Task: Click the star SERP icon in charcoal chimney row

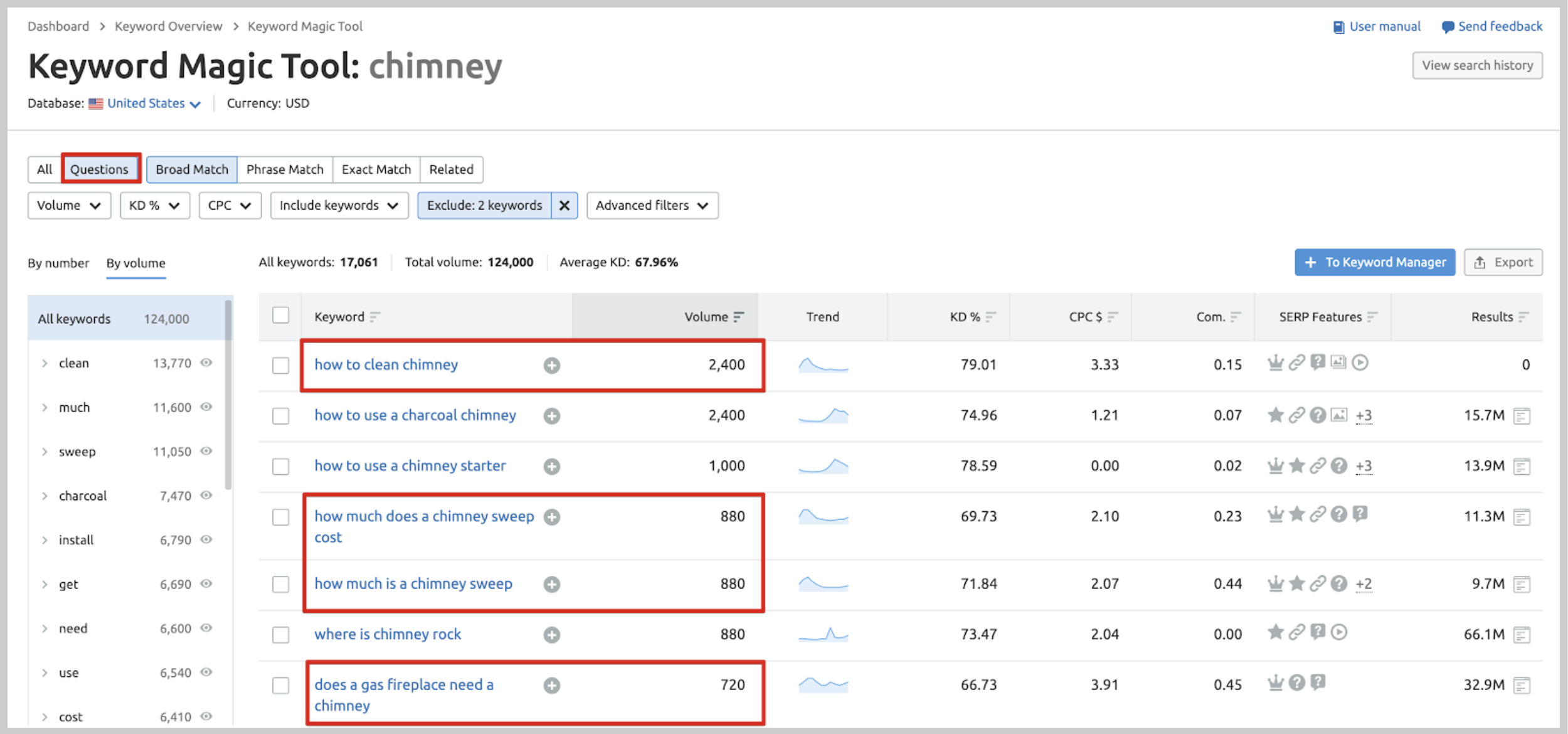Action: [1275, 415]
